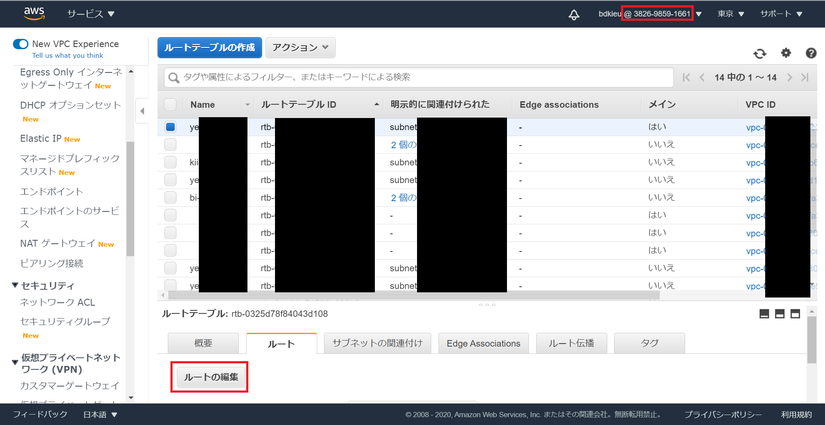
Task: Switch to the 概要 tab
Action: (x=203, y=343)
